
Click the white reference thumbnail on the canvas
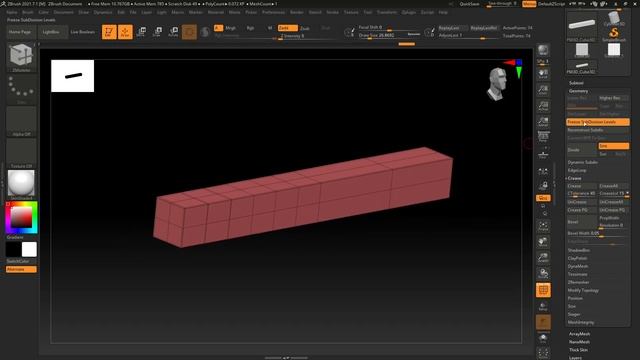[x=73, y=76]
